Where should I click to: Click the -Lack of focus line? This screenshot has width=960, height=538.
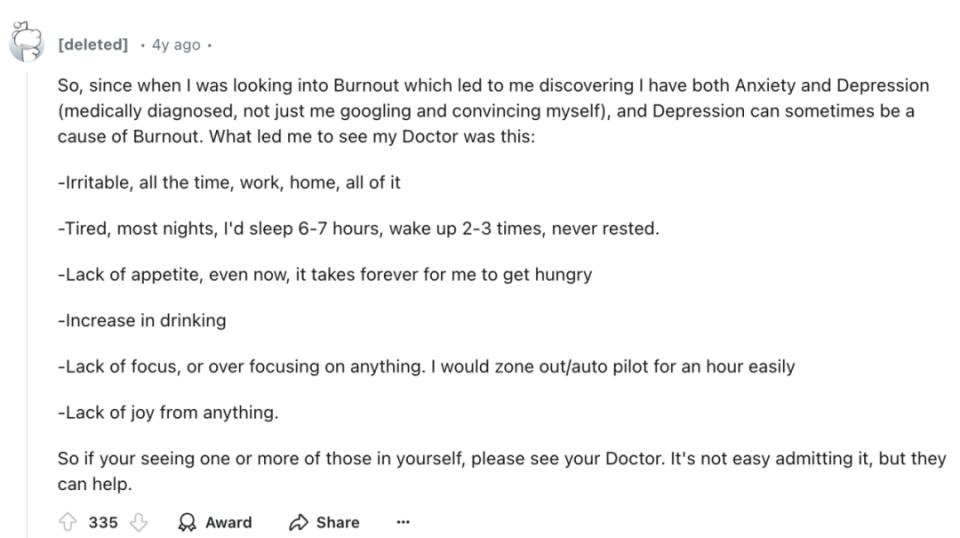coord(426,367)
